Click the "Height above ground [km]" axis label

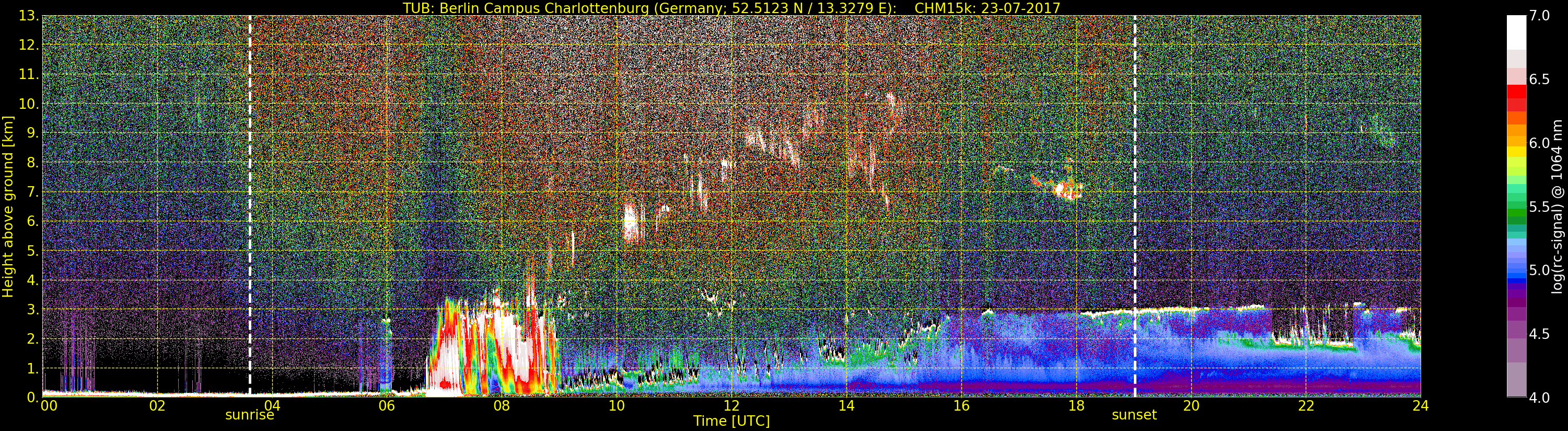[8, 207]
